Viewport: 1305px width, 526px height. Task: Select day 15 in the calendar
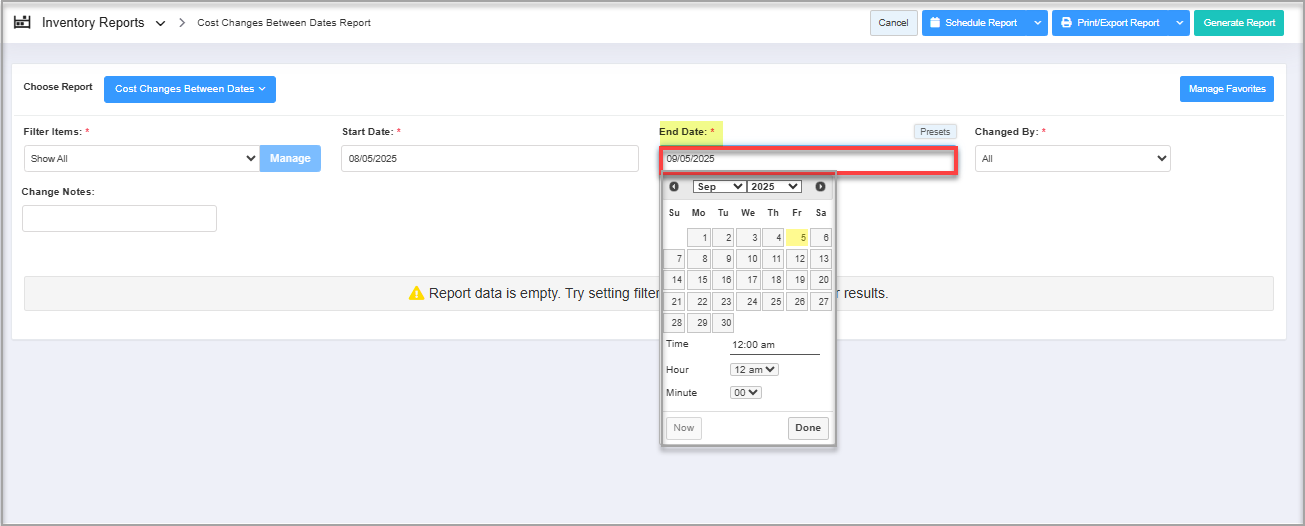pos(698,280)
